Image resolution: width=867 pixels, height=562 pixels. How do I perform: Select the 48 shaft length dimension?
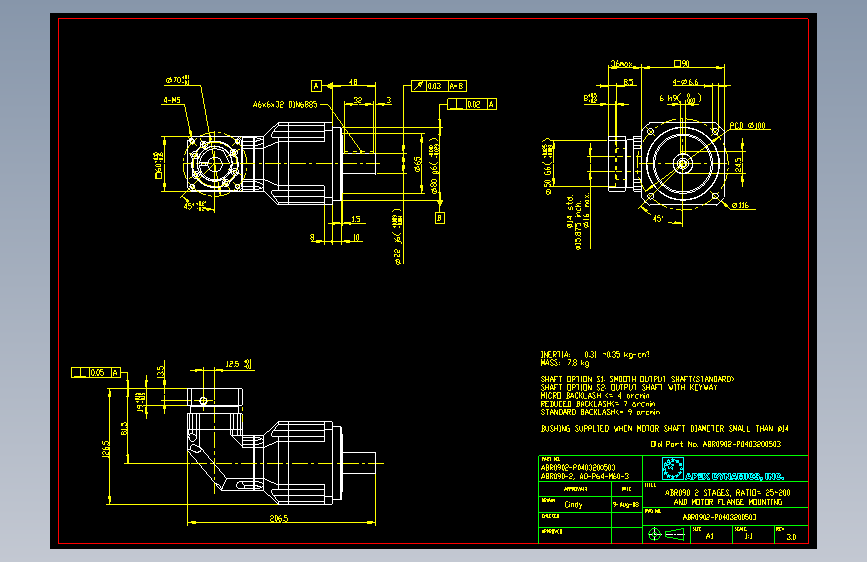[x=353, y=82]
